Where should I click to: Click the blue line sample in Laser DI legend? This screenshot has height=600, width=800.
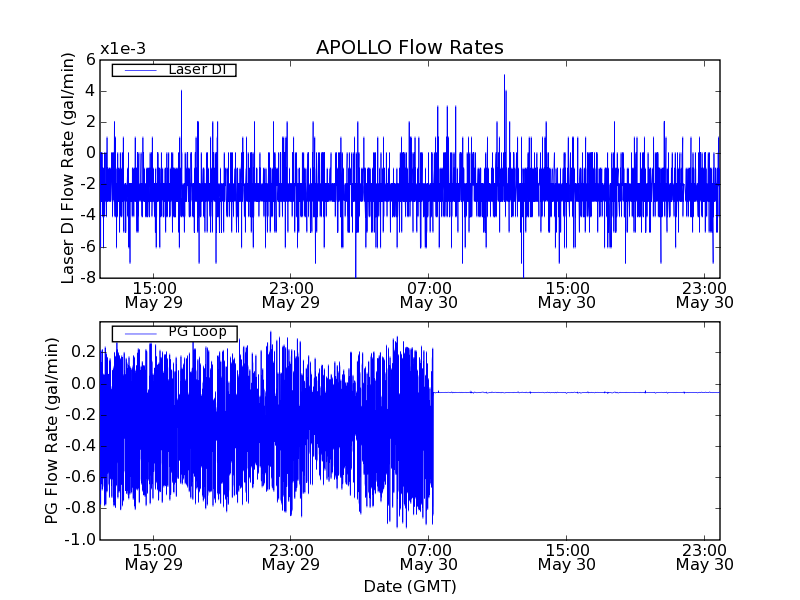(x=138, y=70)
